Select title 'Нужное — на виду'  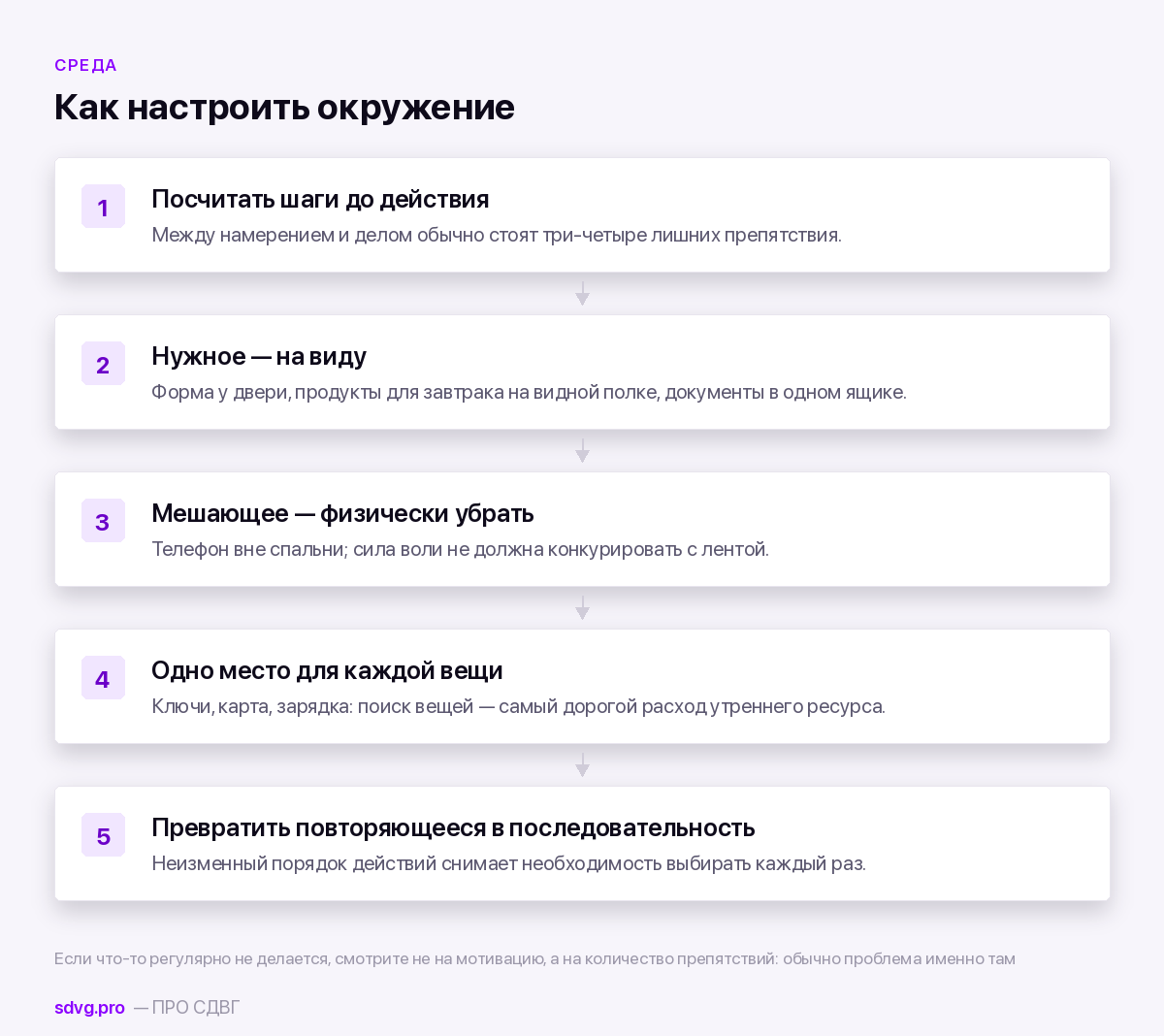(259, 356)
